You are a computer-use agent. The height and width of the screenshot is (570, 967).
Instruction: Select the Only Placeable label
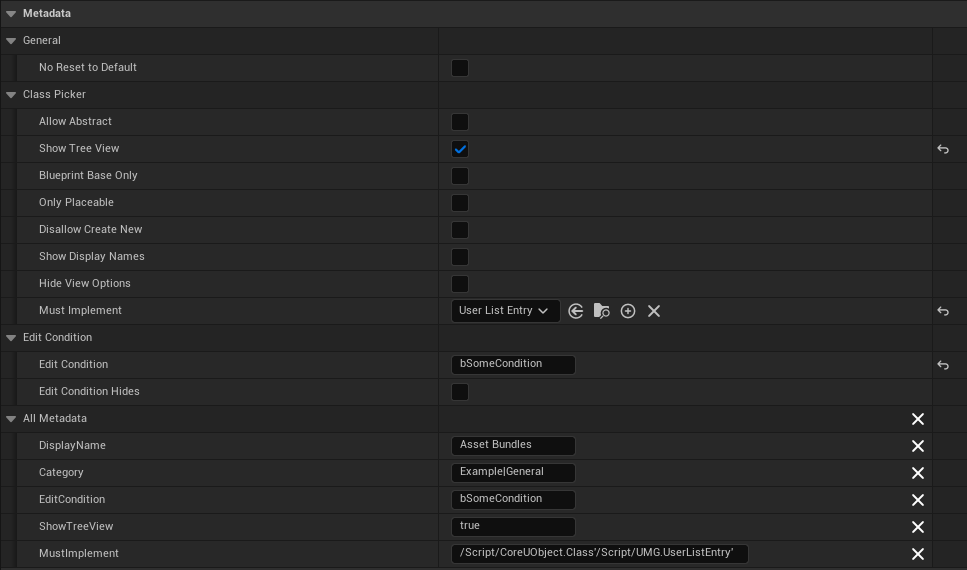click(76, 202)
